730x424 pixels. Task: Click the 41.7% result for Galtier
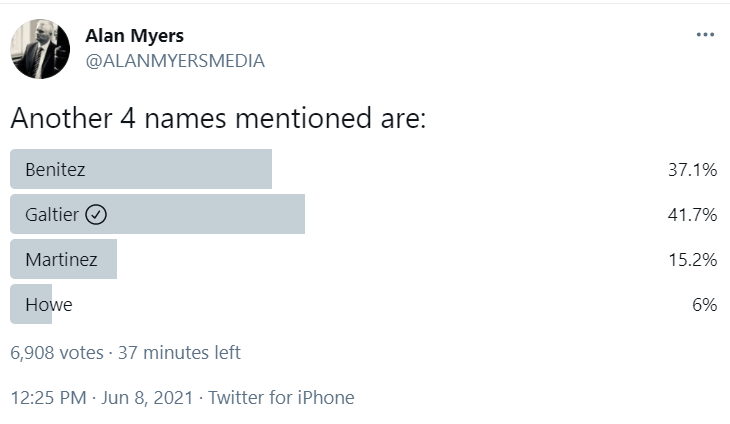coord(692,215)
